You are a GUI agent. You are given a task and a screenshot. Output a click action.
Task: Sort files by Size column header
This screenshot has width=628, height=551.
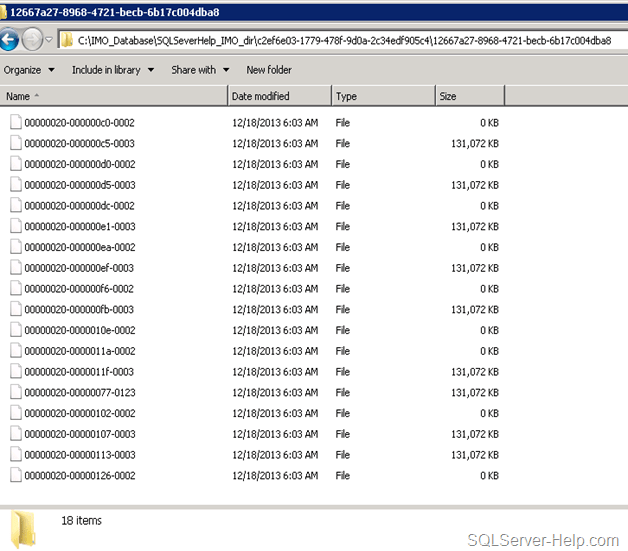[469, 96]
